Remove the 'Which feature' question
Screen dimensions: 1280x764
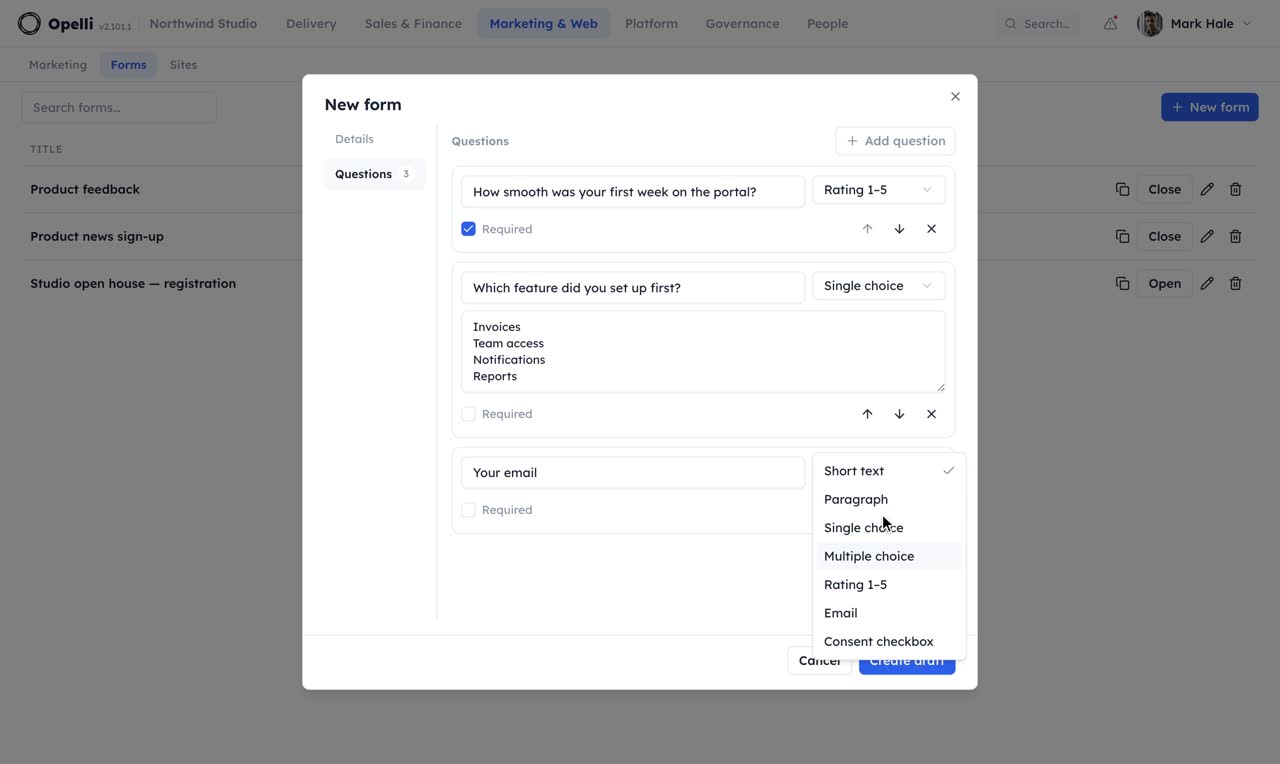[x=931, y=414]
